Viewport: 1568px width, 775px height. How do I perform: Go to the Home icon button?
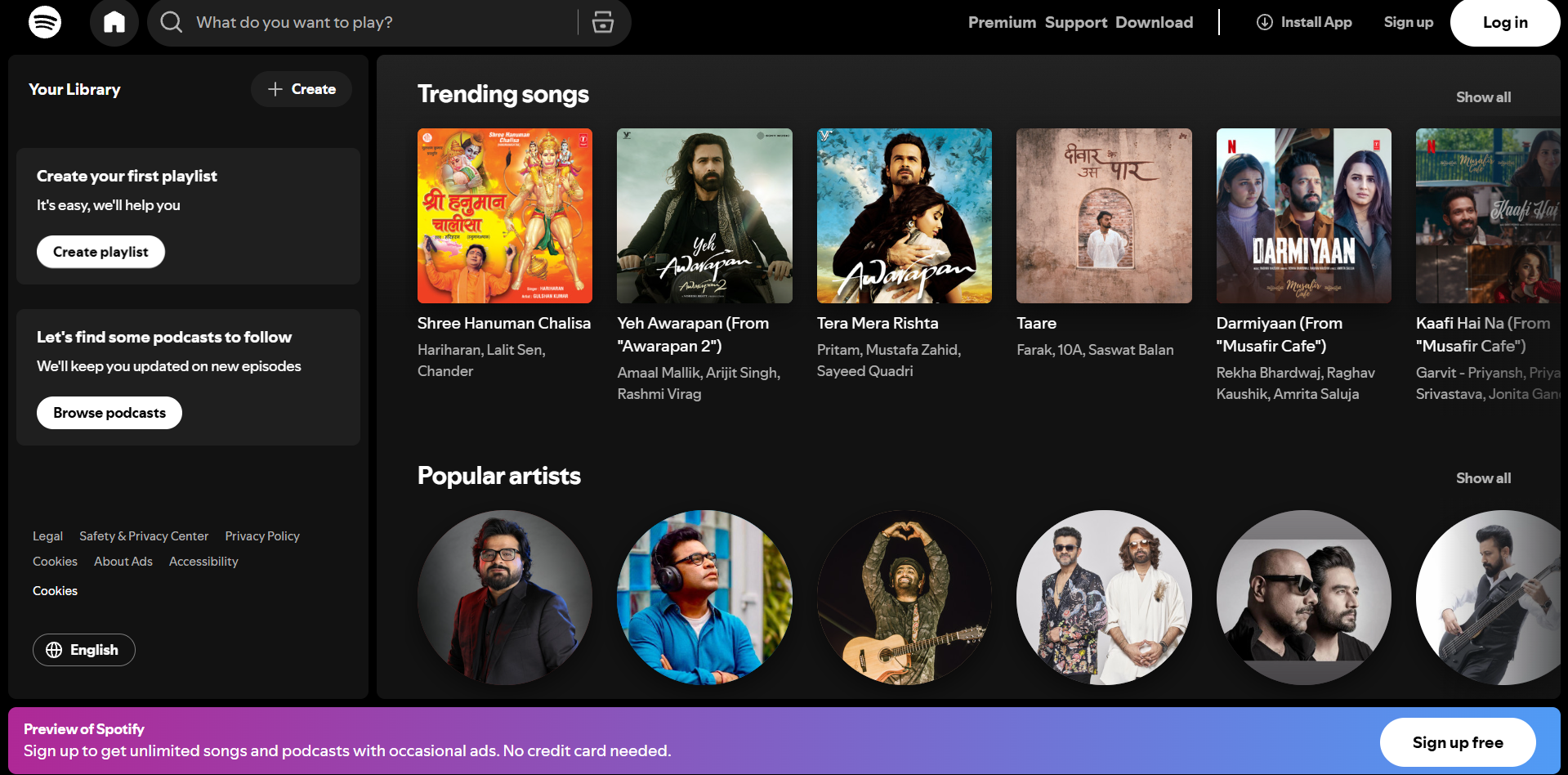pos(114,22)
